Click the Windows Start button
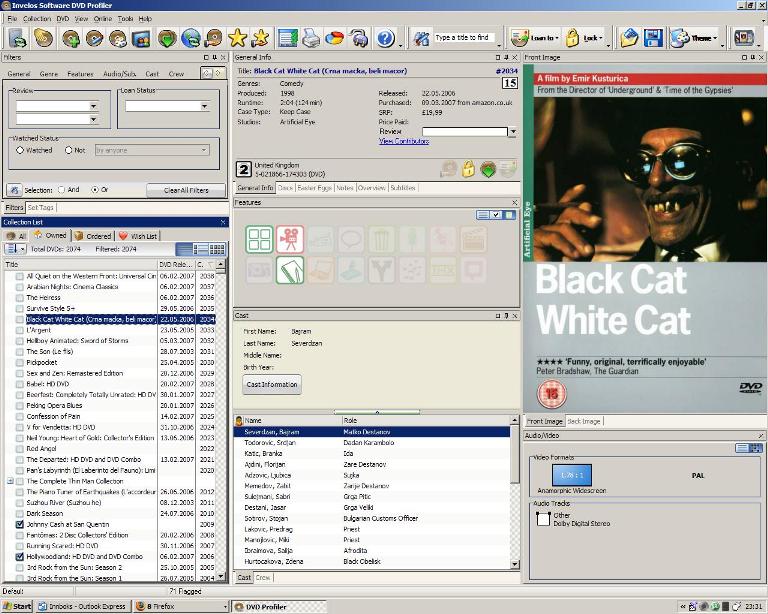The height and width of the screenshot is (614, 768). point(17,606)
